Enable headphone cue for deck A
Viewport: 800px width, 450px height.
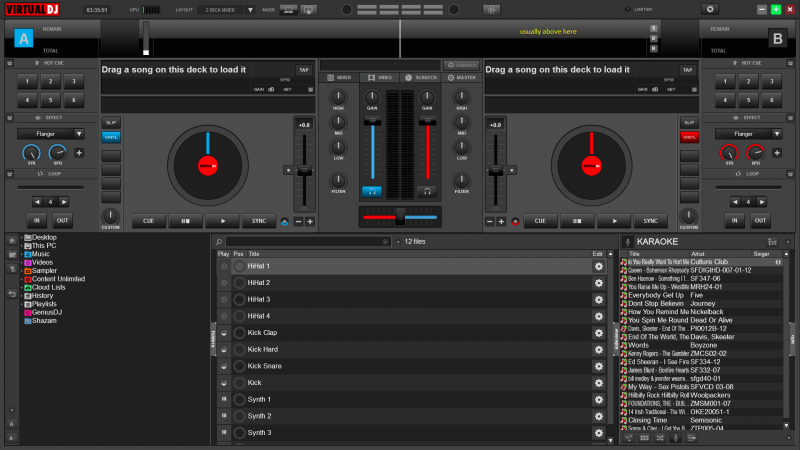tap(372, 192)
